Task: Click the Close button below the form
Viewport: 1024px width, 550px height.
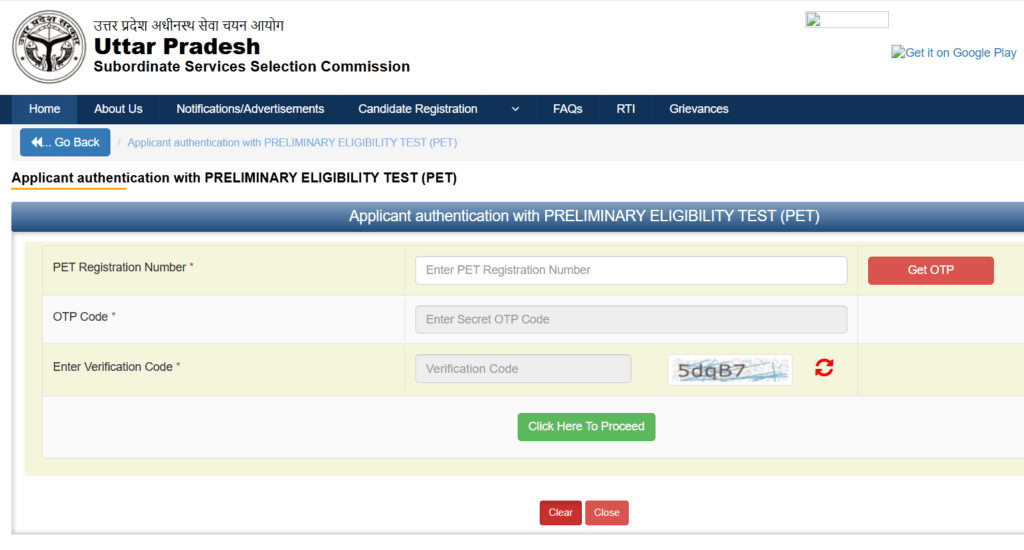Action: point(607,513)
